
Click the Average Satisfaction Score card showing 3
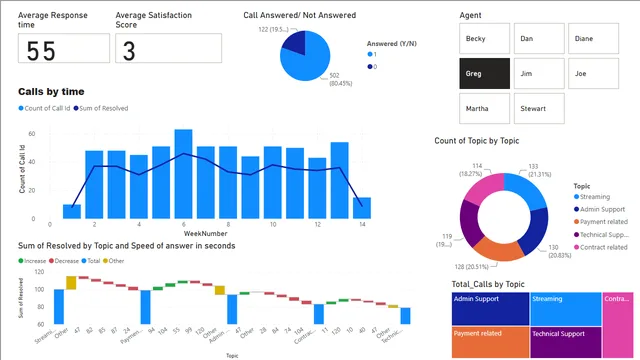(169, 48)
